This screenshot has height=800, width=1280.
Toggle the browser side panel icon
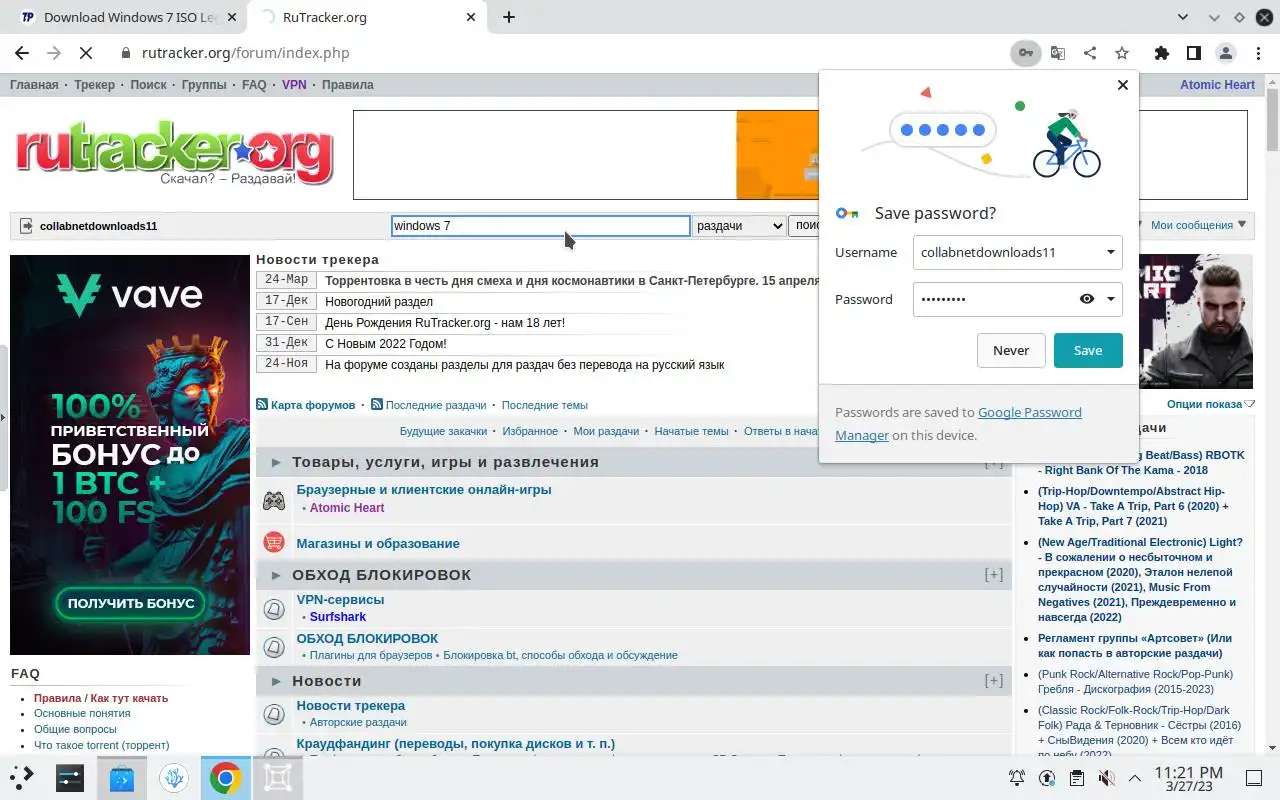pos(1194,53)
